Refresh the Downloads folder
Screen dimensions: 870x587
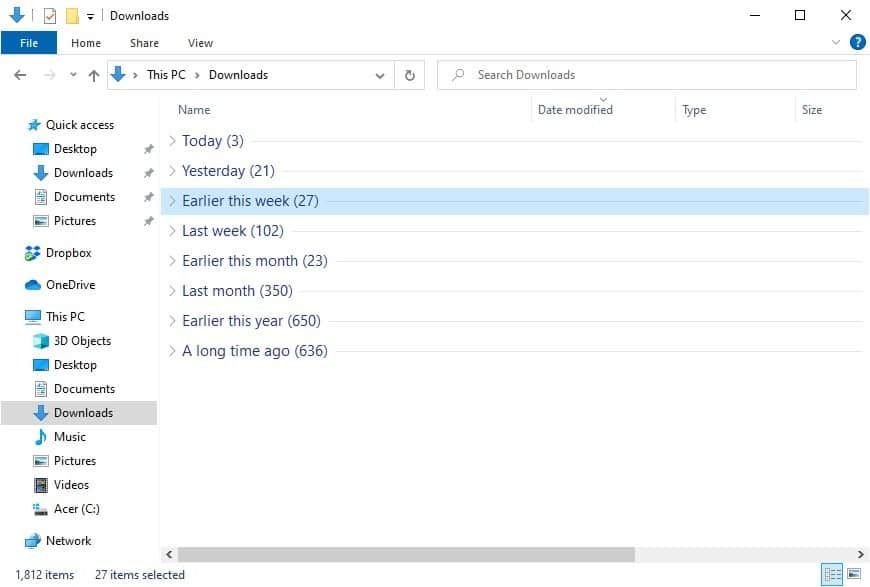[409, 75]
